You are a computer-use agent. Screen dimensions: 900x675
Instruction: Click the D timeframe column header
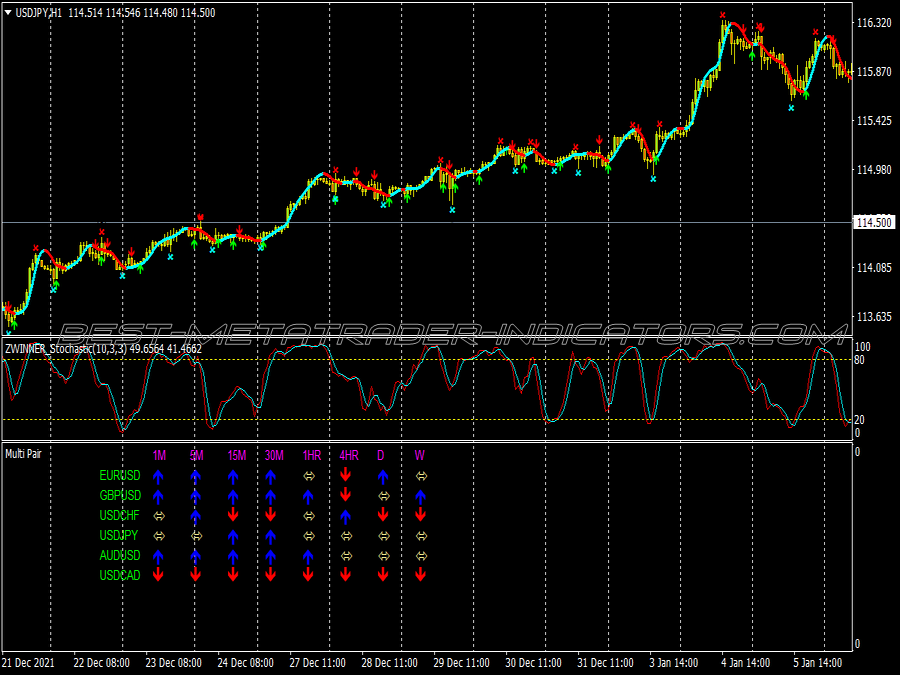click(381, 455)
